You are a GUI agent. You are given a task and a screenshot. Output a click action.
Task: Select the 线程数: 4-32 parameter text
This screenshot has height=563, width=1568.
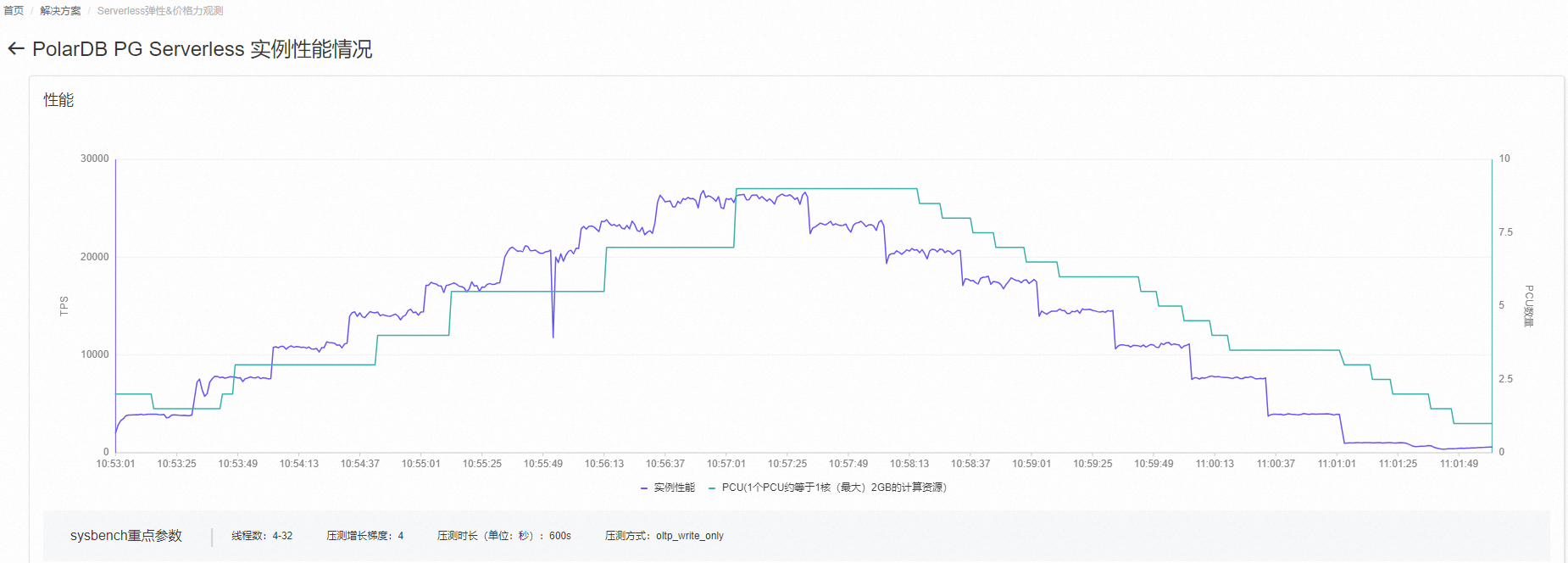point(262,536)
